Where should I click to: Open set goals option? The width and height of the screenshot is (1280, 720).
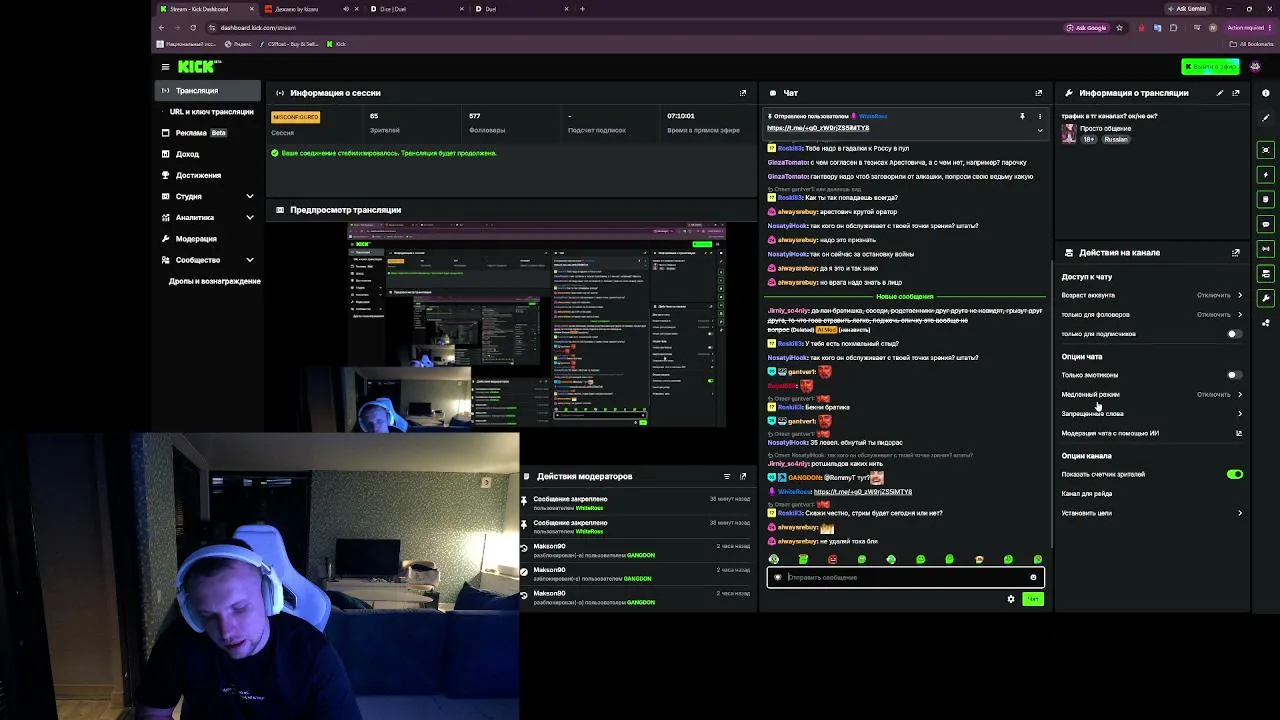[1152, 513]
